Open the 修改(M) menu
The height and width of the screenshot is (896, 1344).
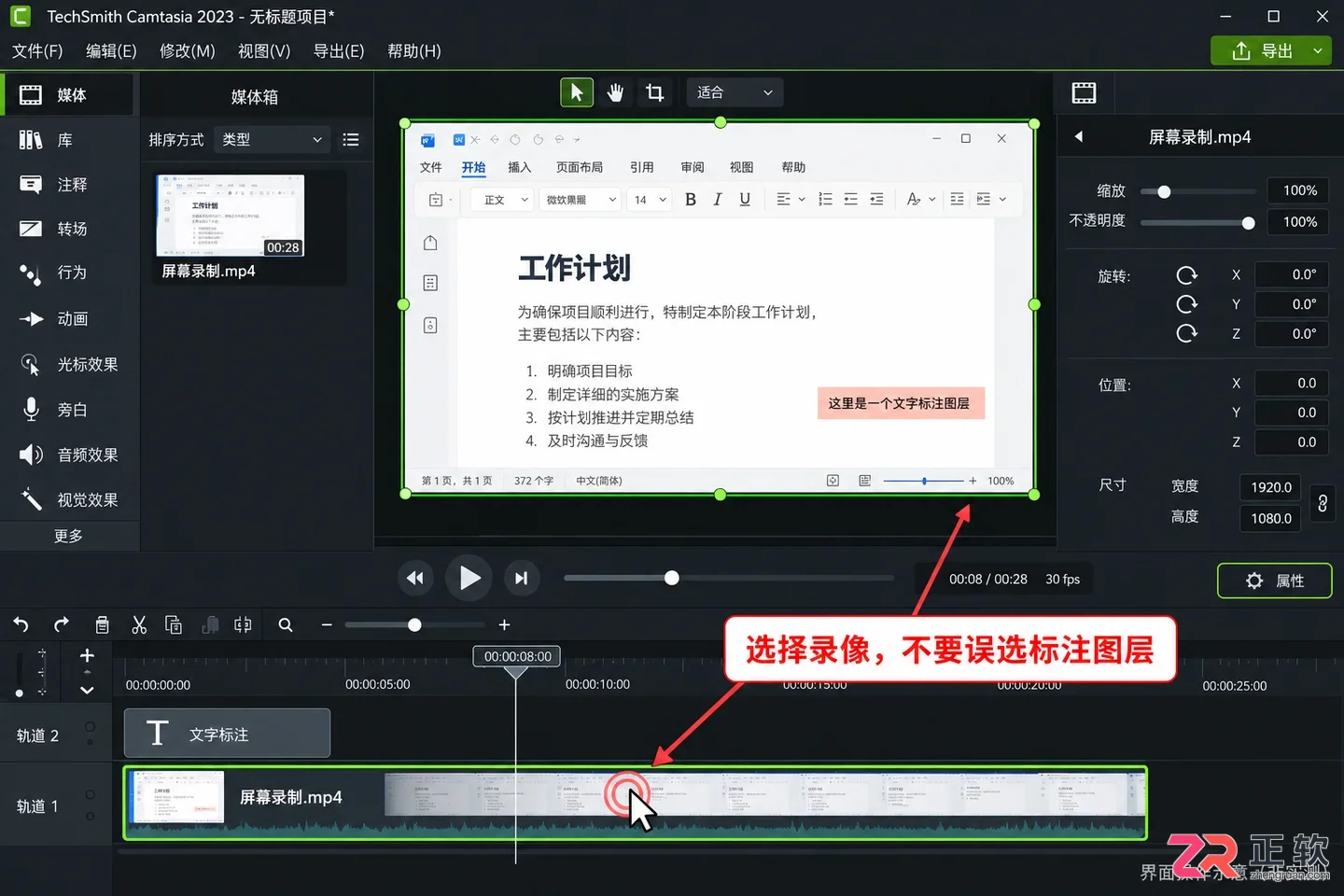click(x=188, y=50)
